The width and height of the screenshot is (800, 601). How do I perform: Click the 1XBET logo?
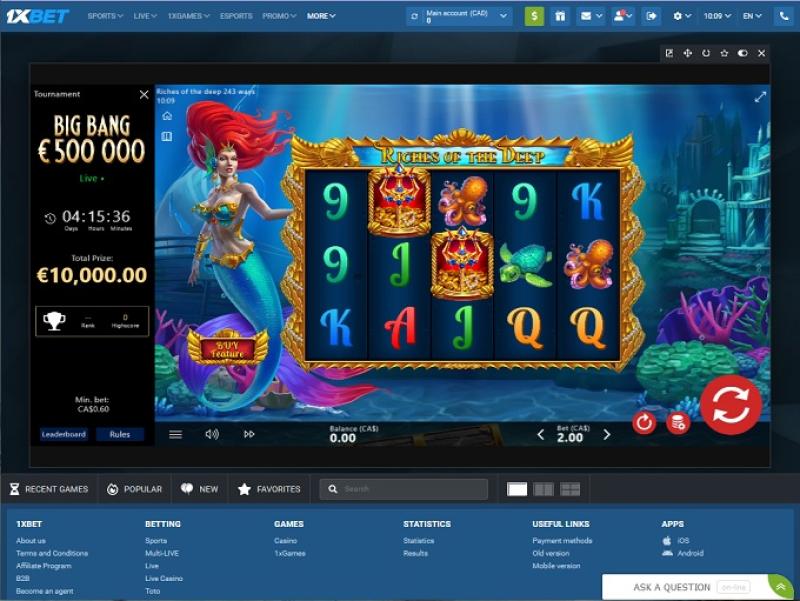pos(37,16)
